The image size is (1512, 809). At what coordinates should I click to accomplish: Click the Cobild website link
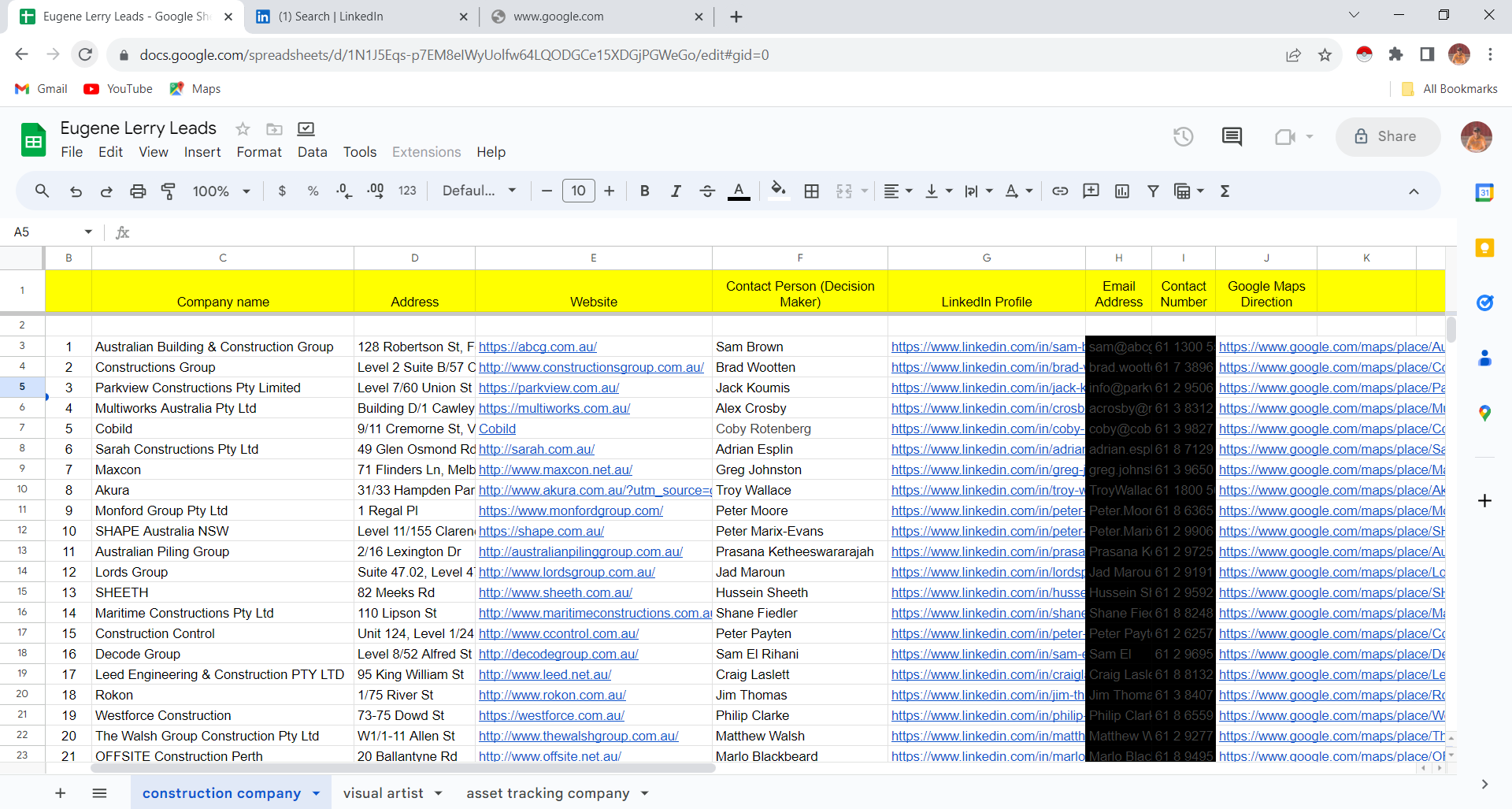pos(497,429)
